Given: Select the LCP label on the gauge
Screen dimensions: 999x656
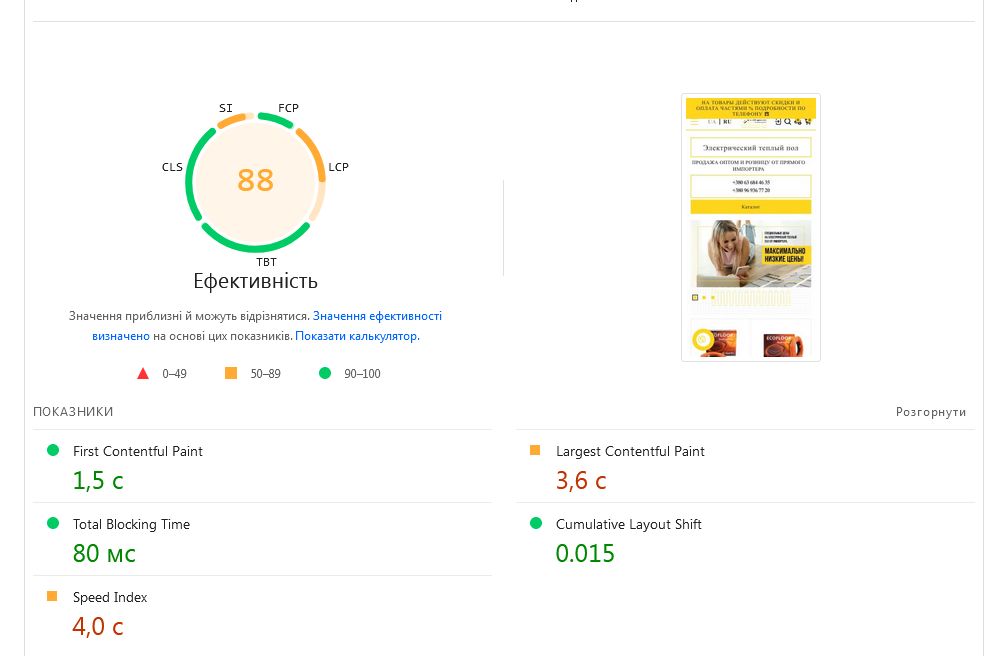Looking at the screenshot, I should coord(338,167).
